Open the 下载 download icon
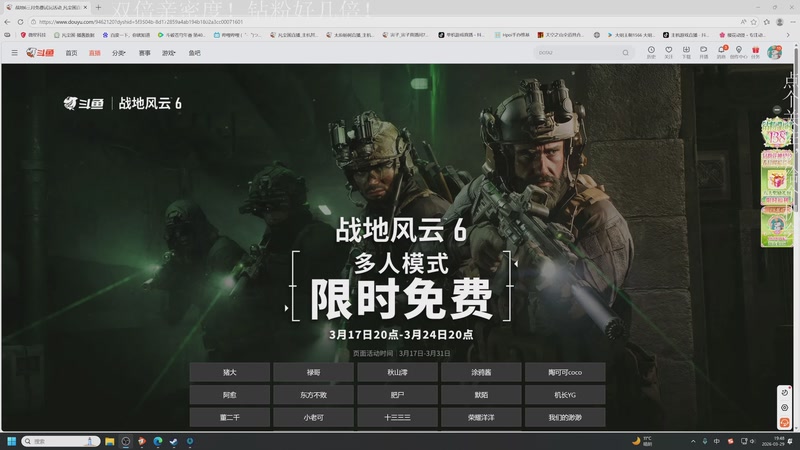This screenshot has height=450, width=800. tap(686, 52)
